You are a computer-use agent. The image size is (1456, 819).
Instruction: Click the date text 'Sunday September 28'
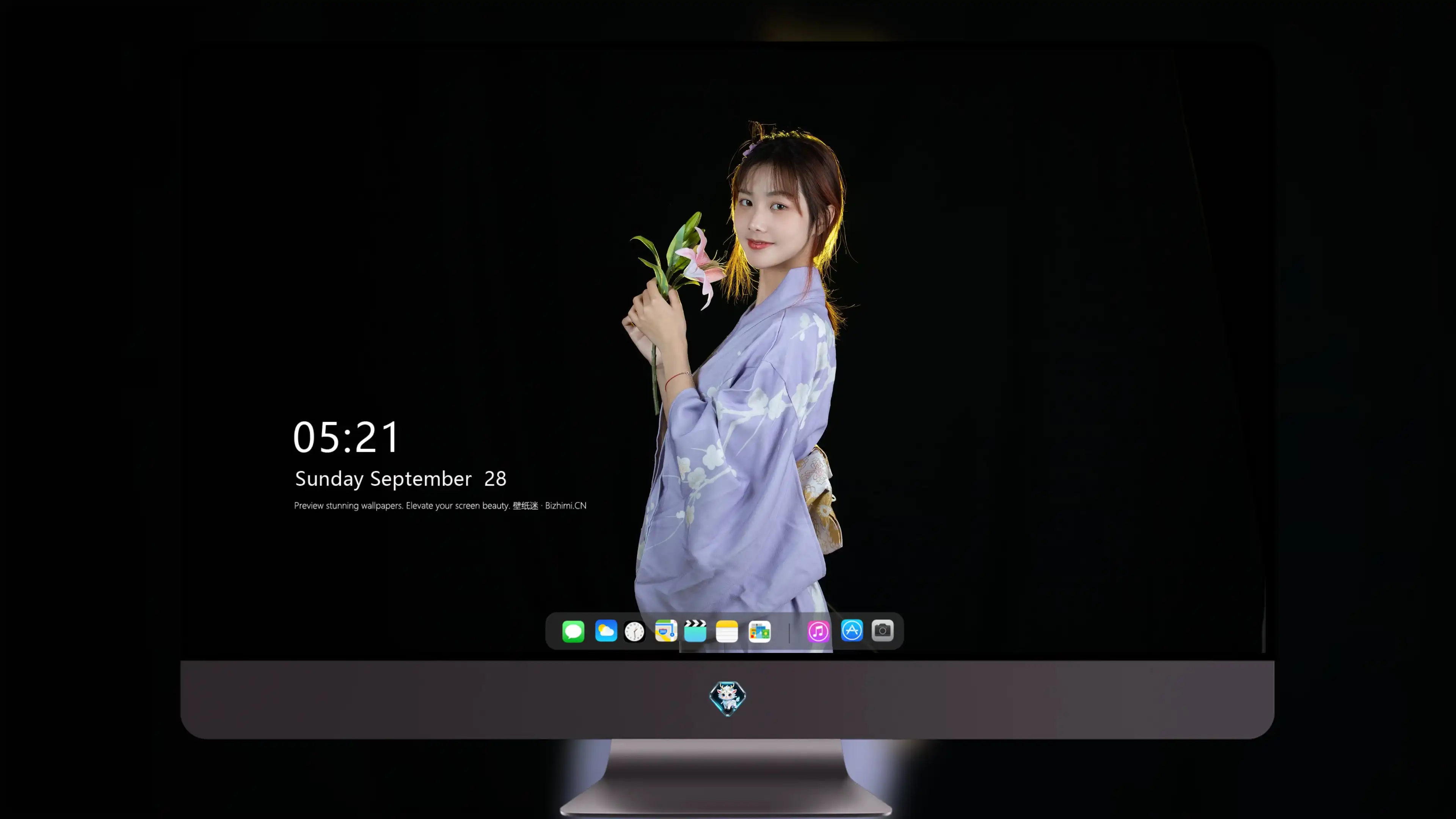(x=401, y=479)
